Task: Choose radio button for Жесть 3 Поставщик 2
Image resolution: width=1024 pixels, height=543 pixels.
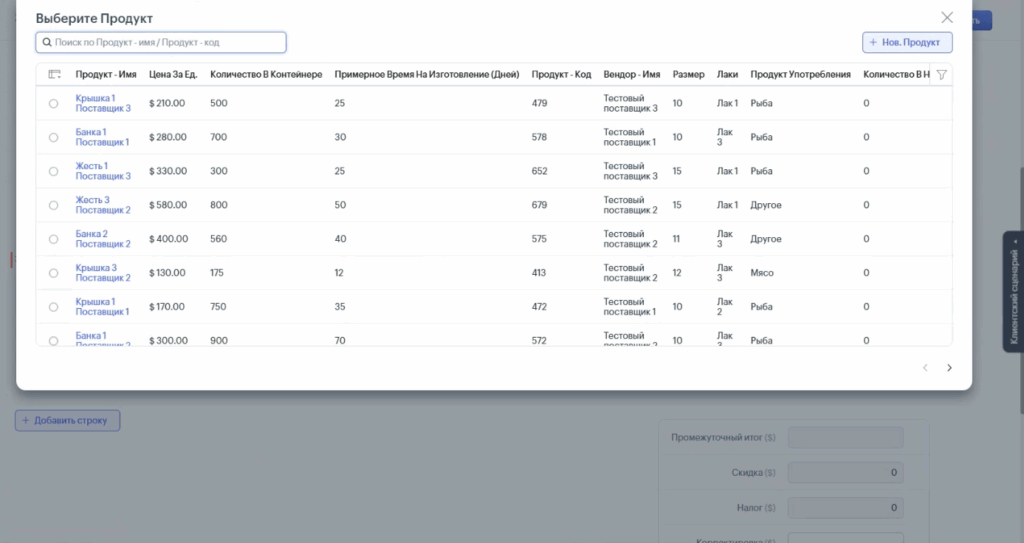Action: pyautogui.click(x=53, y=205)
